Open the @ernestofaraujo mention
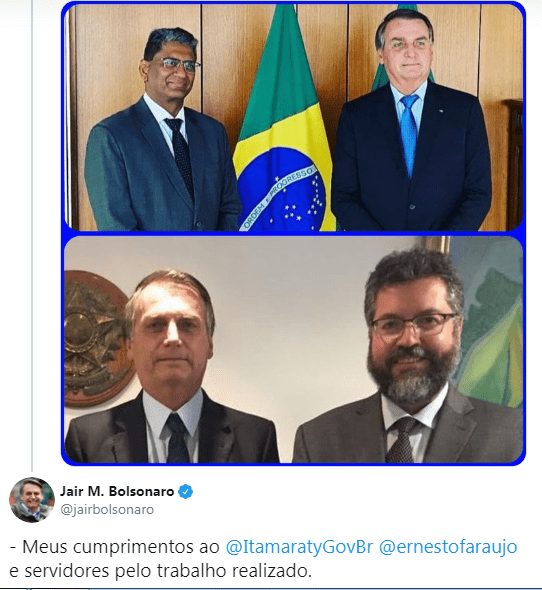The width and height of the screenshot is (542, 590). click(448, 547)
